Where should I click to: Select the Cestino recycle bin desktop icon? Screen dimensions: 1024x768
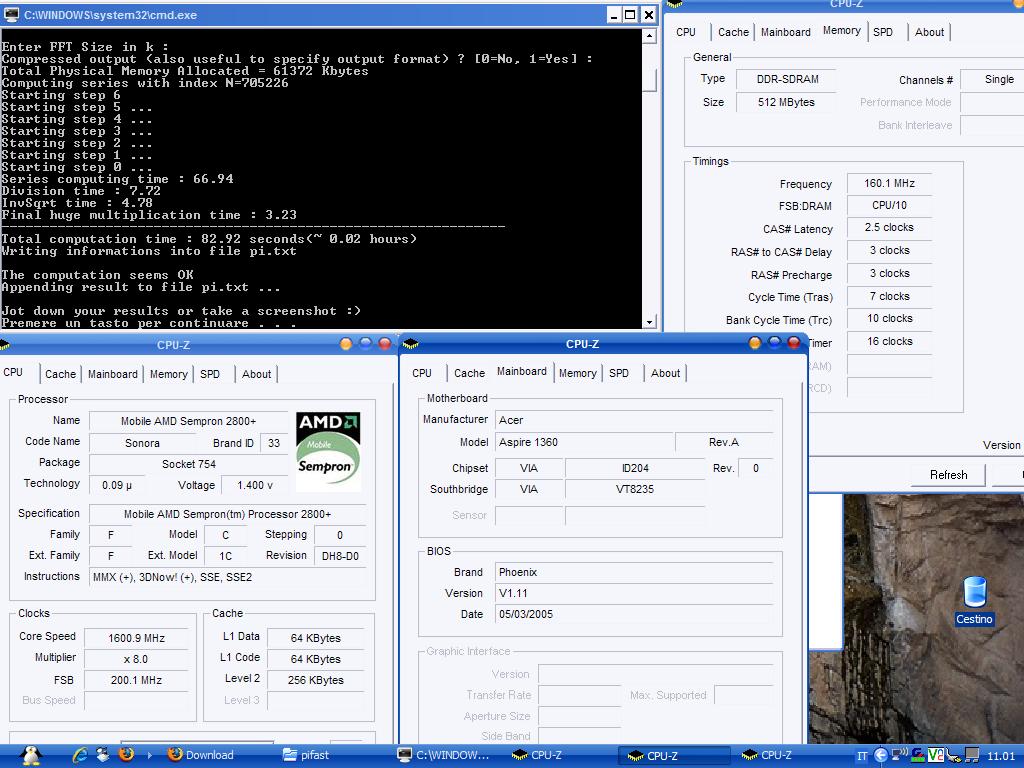974,601
